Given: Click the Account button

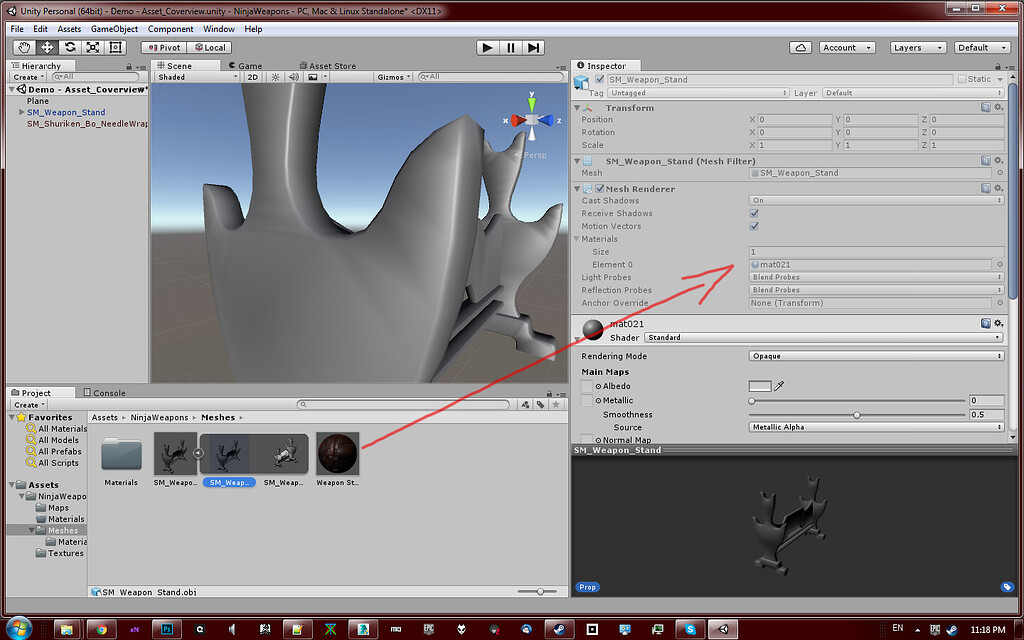Looking at the screenshot, I should click(x=846, y=47).
